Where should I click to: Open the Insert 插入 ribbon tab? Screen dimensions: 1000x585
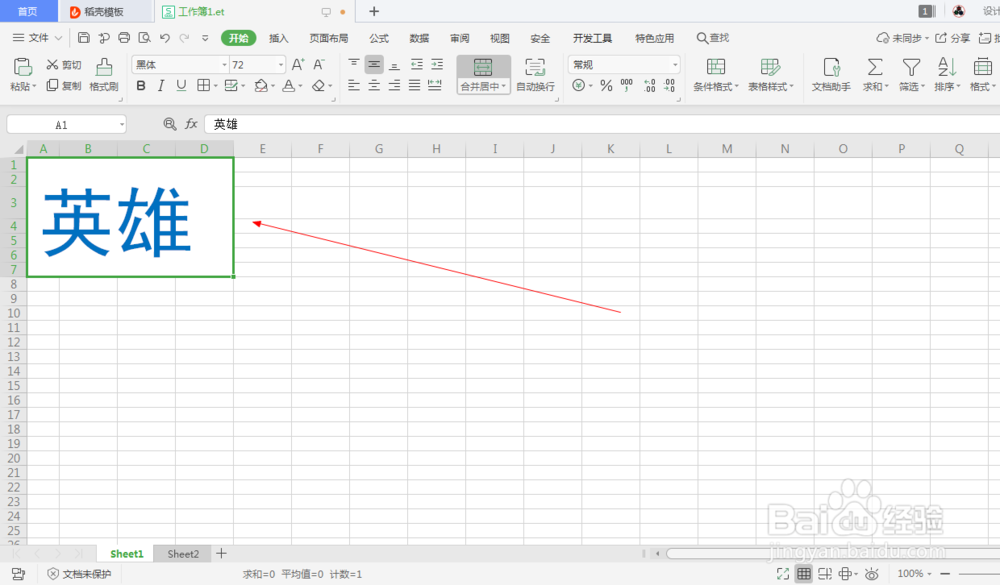(279, 38)
